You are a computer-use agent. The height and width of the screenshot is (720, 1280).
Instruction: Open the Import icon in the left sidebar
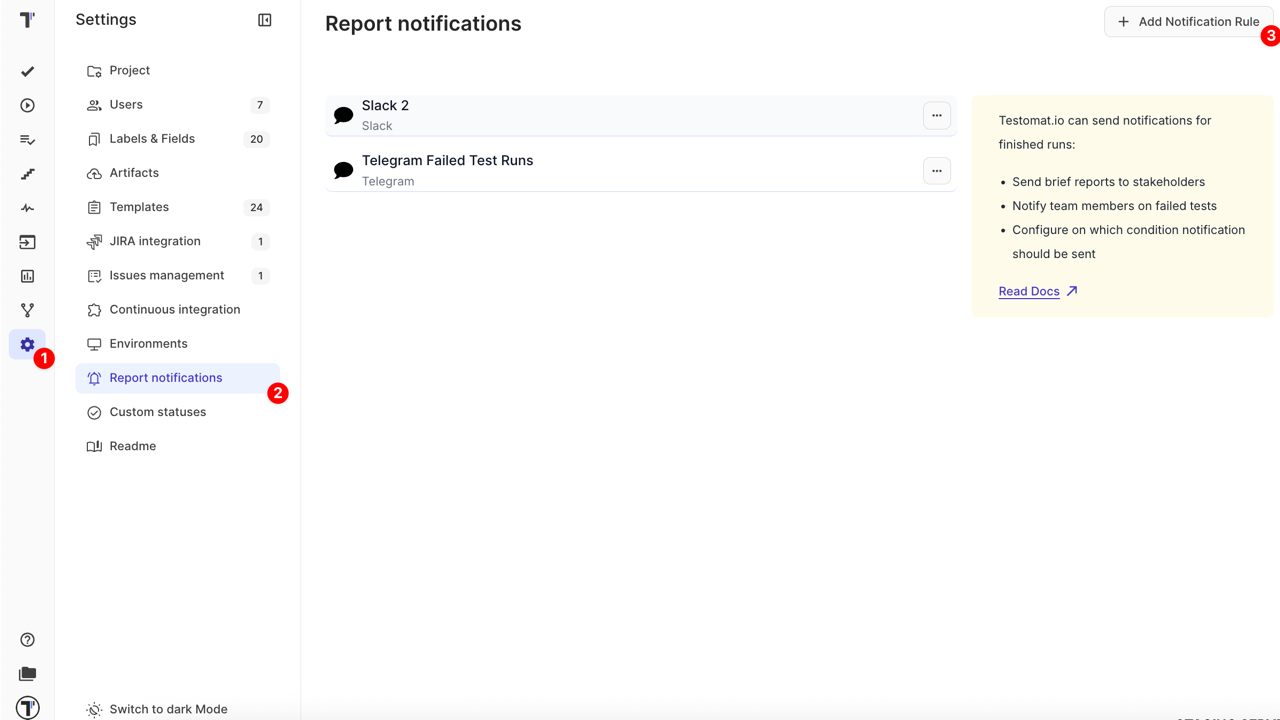(x=27, y=241)
